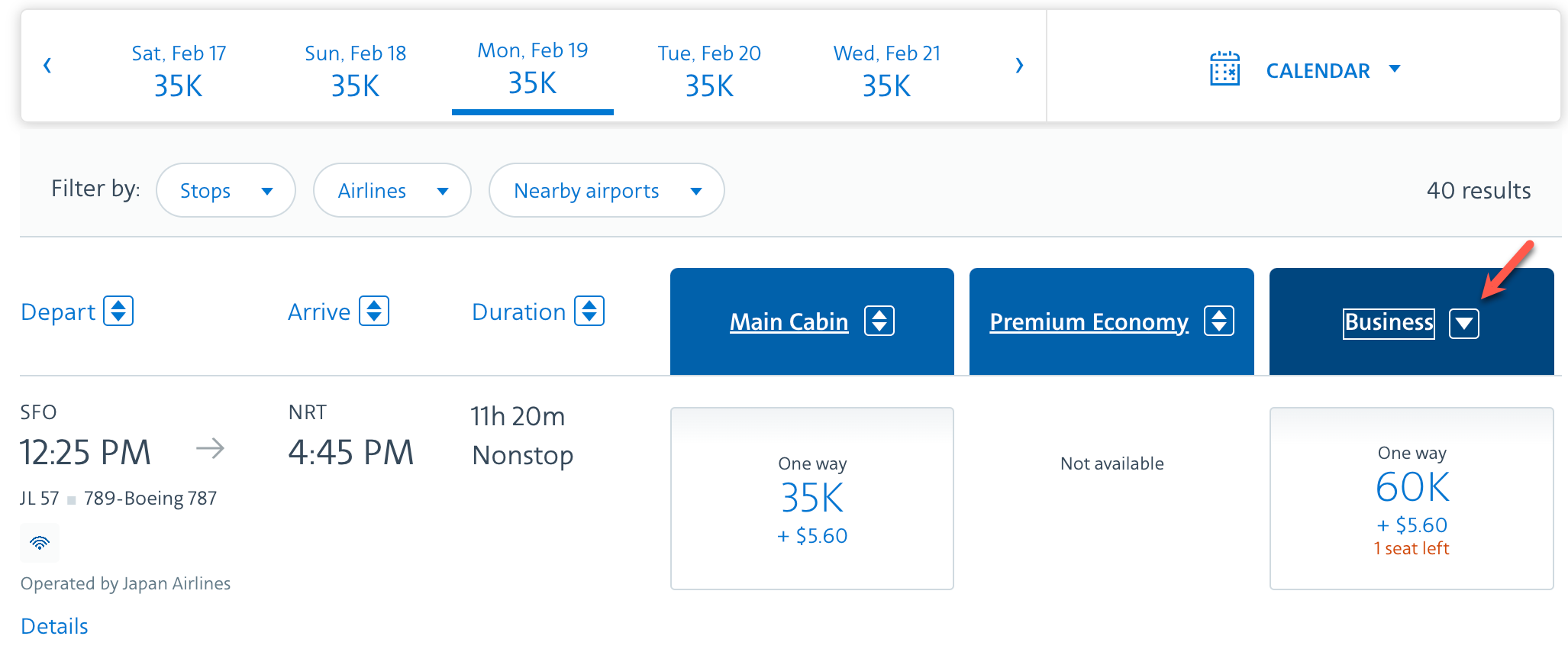This screenshot has width=1568, height=649.
Task: Click the right chevron to view later dates
Action: pos(1020,66)
